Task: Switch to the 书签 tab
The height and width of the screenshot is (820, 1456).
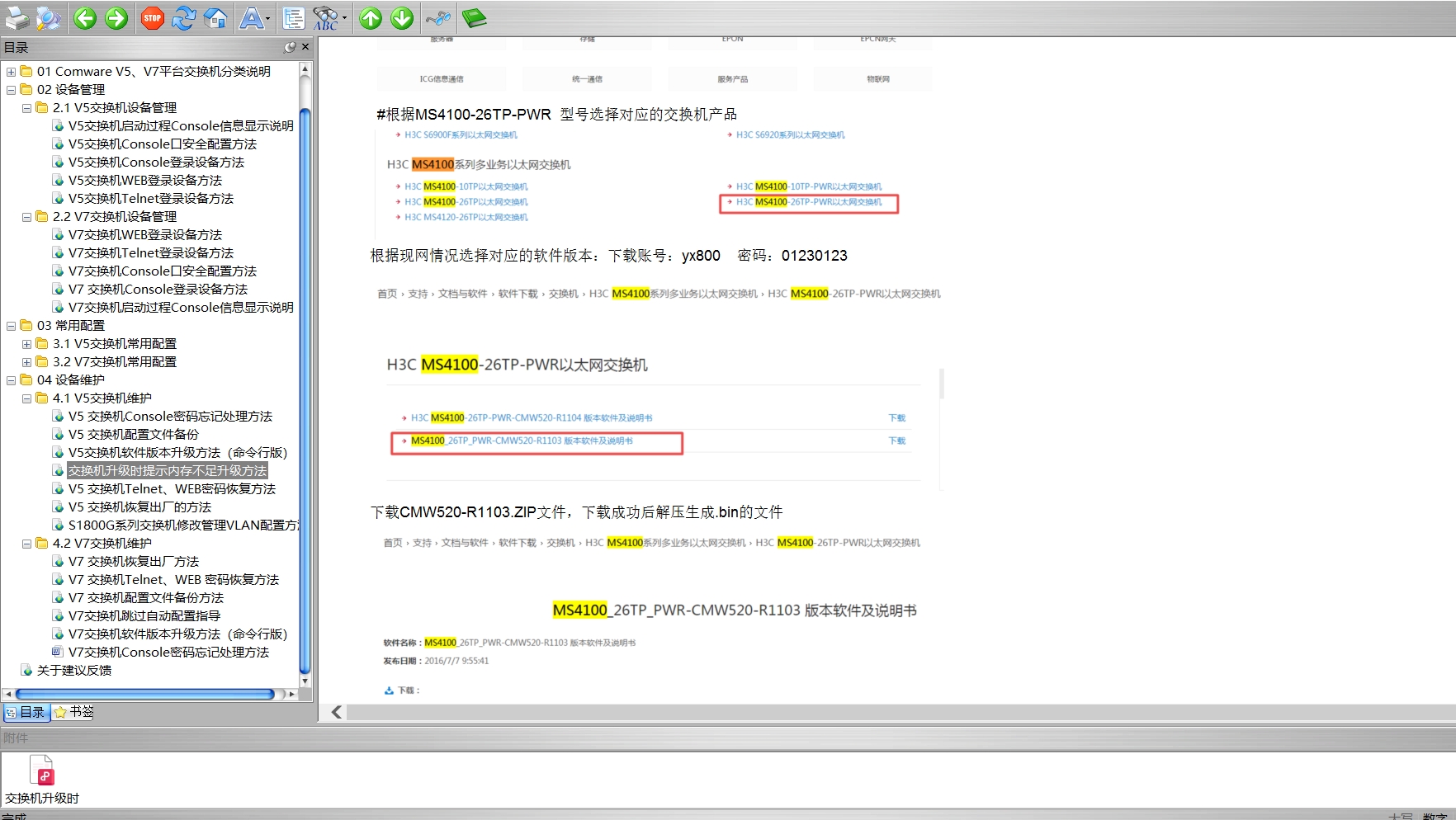Action: coord(73,712)
